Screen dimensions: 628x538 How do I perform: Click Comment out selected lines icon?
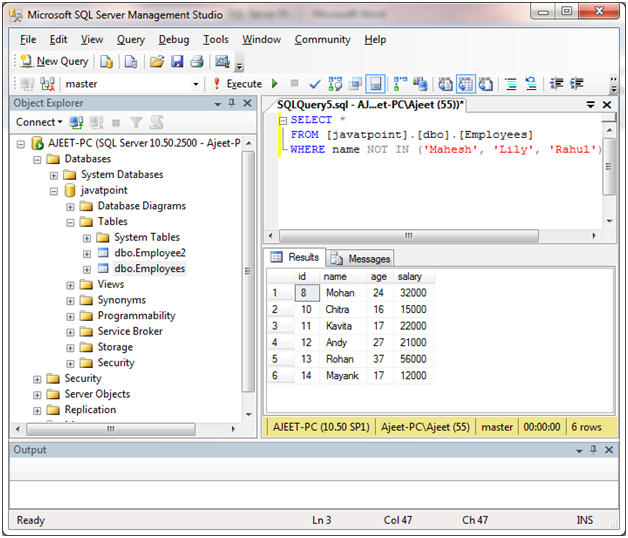[x=511, y=84]
